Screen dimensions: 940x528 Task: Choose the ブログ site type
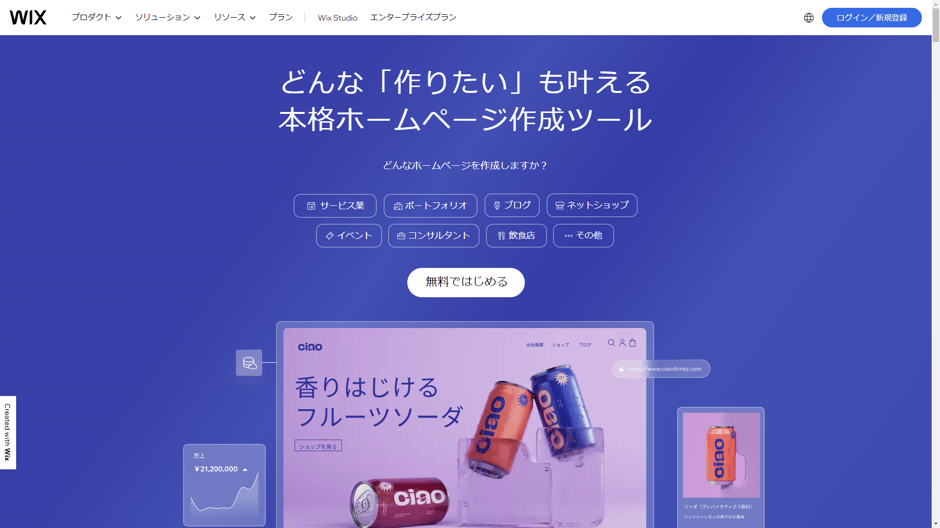tap(512, 205)
